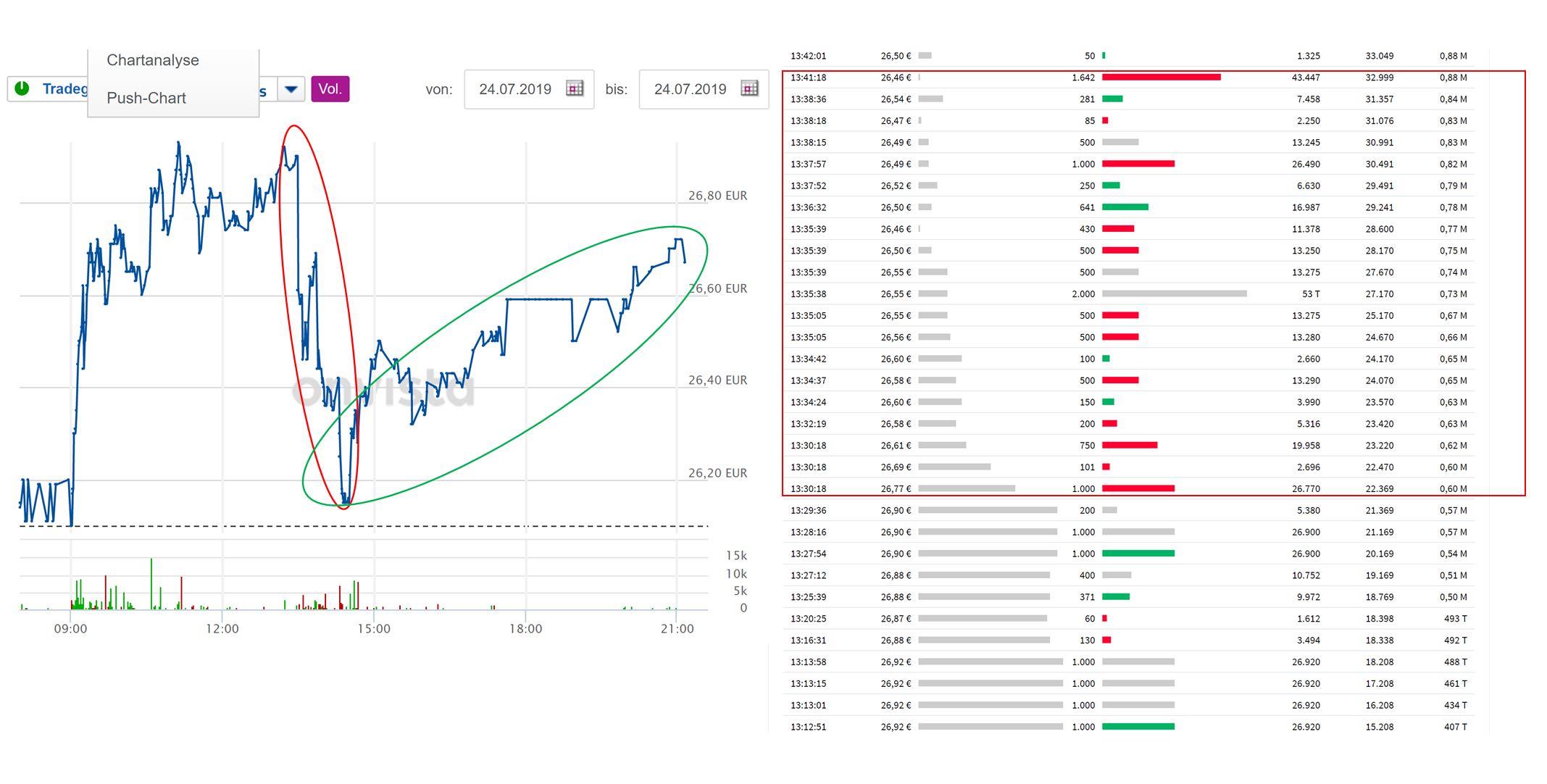1547x784 pixels.
Task: Click the 15:00 time axis label
Action: point(373,629)
